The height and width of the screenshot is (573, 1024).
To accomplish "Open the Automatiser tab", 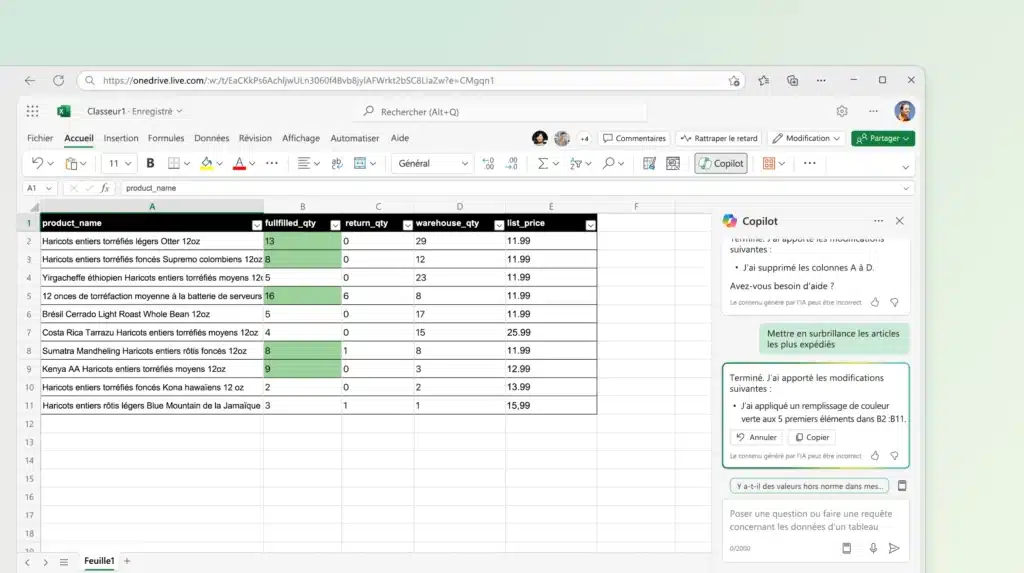I will point(355,138).
